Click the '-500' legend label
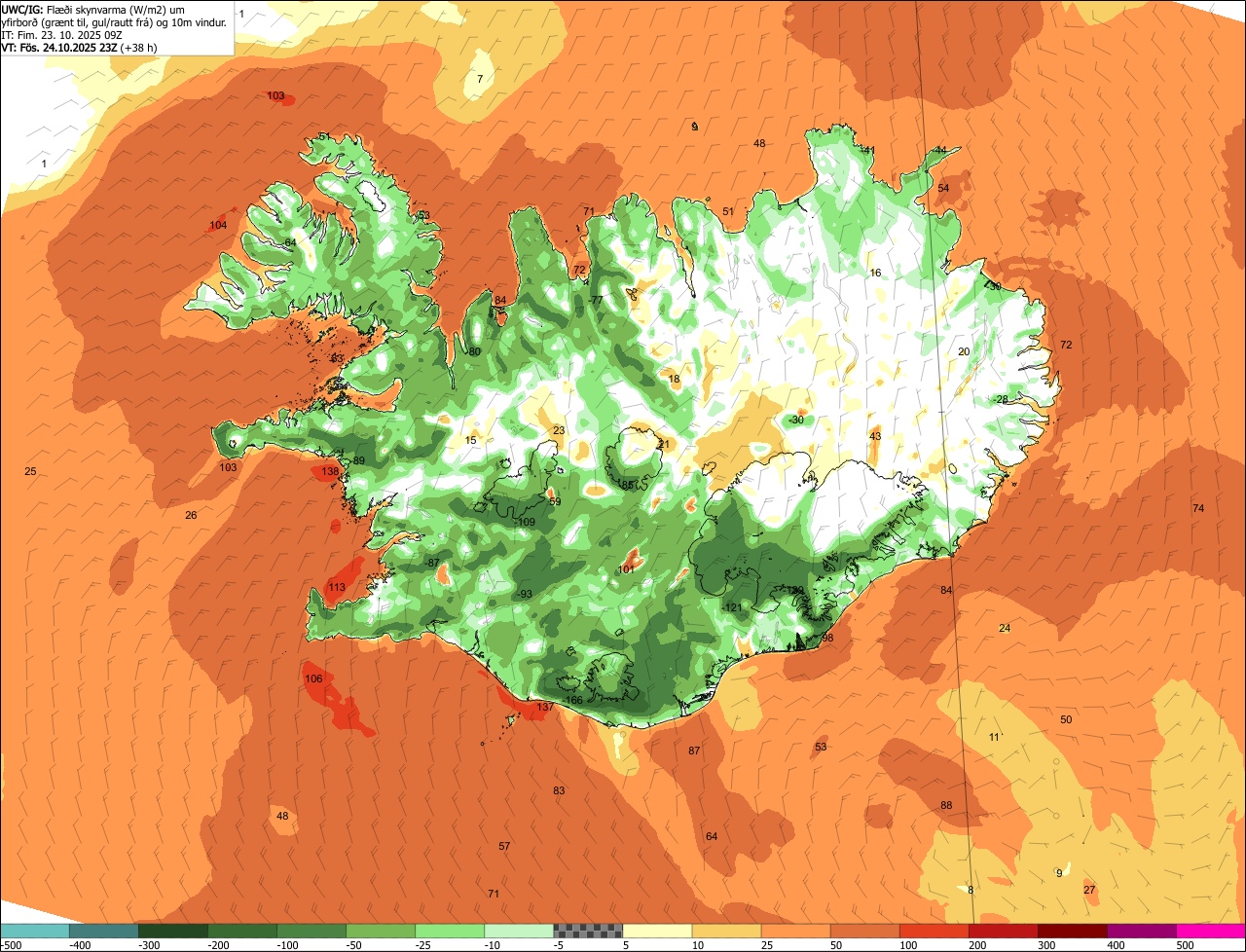Viewport: 1246px width, 952px height. coord(11,945)
